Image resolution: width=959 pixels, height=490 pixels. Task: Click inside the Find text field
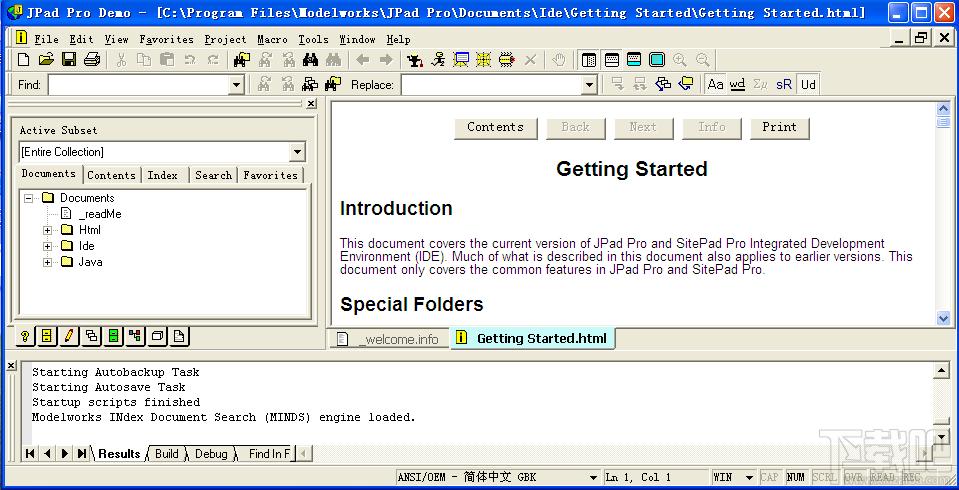tap(139, 85)
